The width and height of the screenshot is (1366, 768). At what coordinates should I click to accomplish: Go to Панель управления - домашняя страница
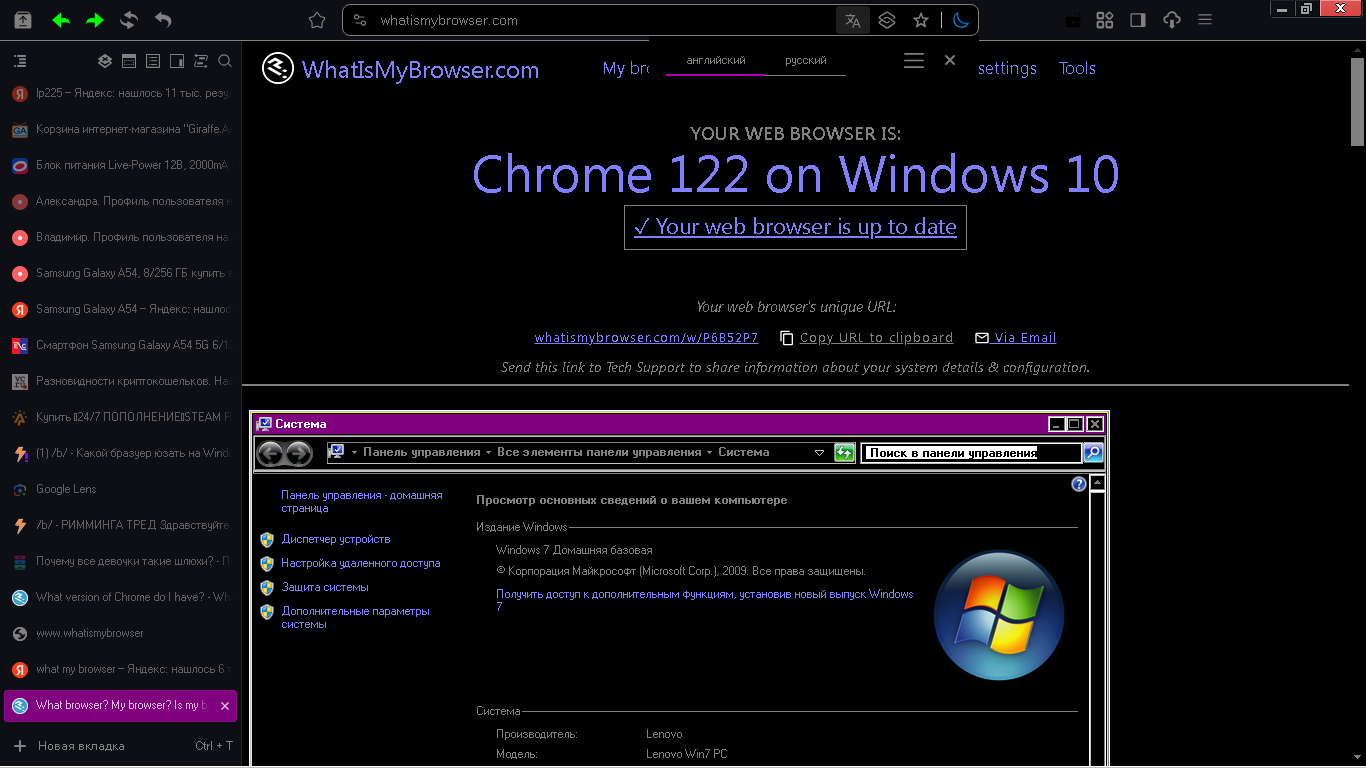(x=361, y=501)
